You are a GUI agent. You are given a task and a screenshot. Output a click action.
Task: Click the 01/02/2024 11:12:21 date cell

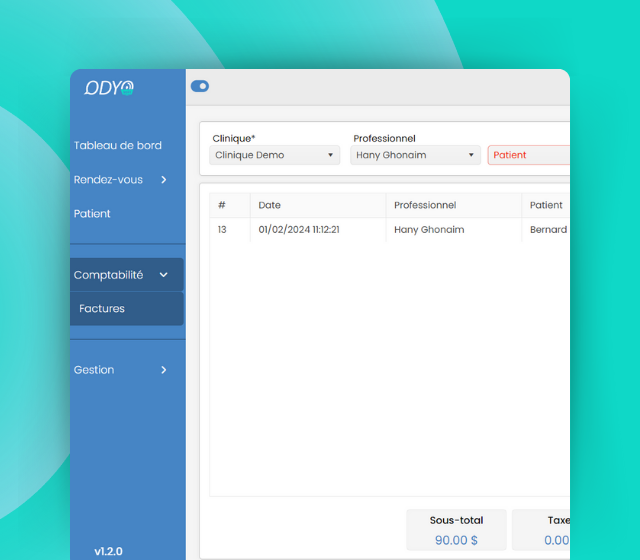tap(299, 230)
